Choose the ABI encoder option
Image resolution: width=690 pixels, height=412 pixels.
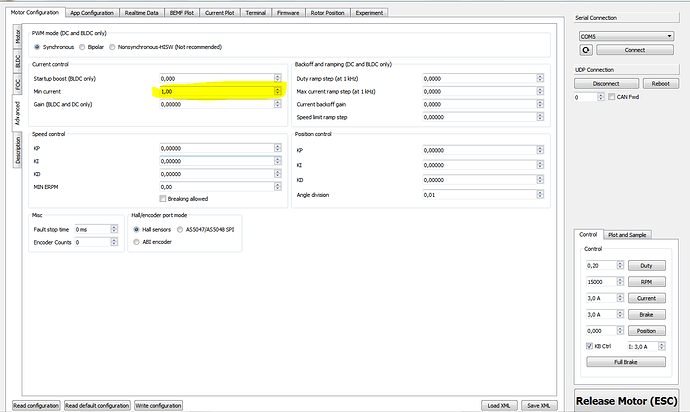point(137,241)
